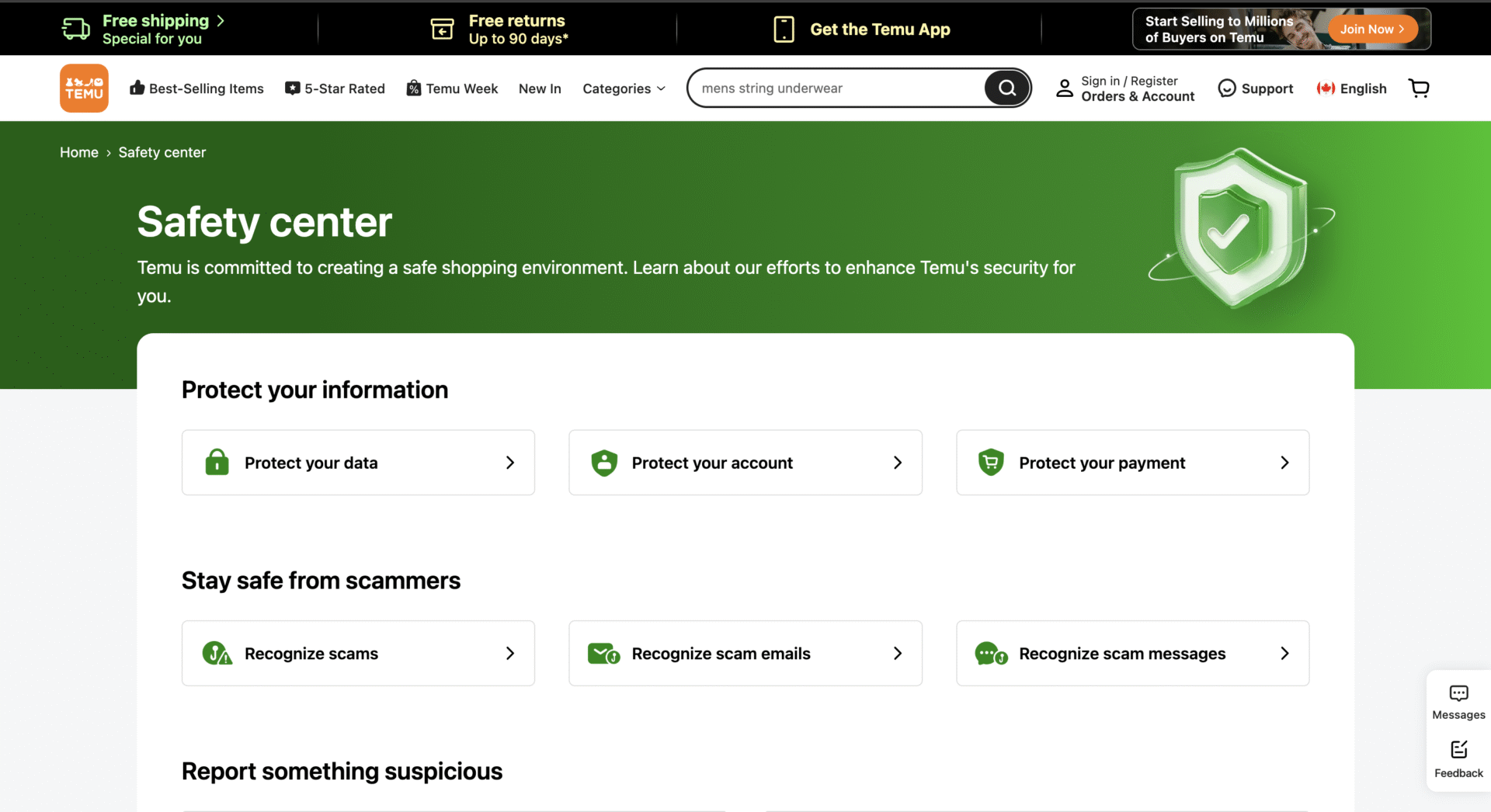The image size is (1491, 812).
Task: Open the English language selector
Action: click(x=1352, y=88)
